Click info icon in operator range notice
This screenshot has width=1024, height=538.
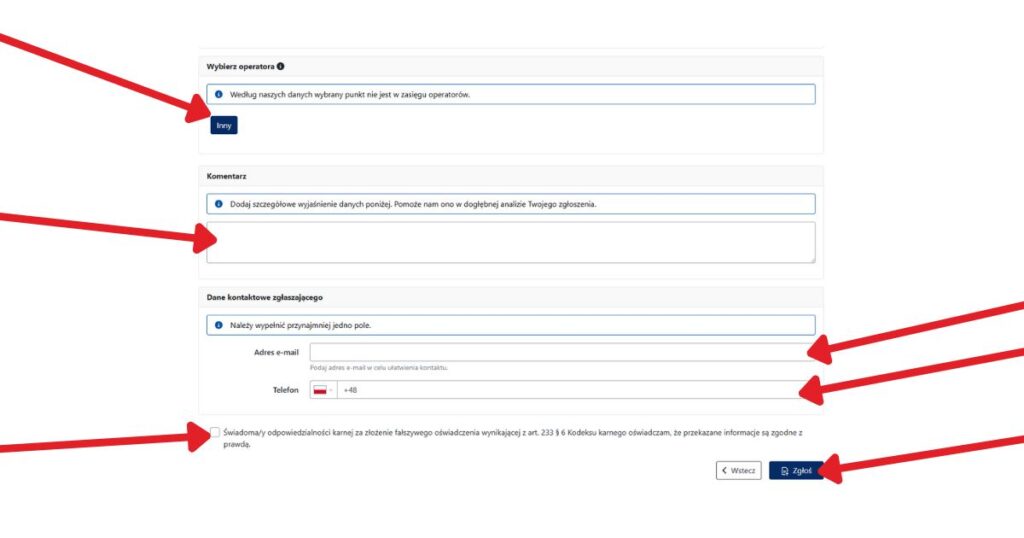pos(218,95)
